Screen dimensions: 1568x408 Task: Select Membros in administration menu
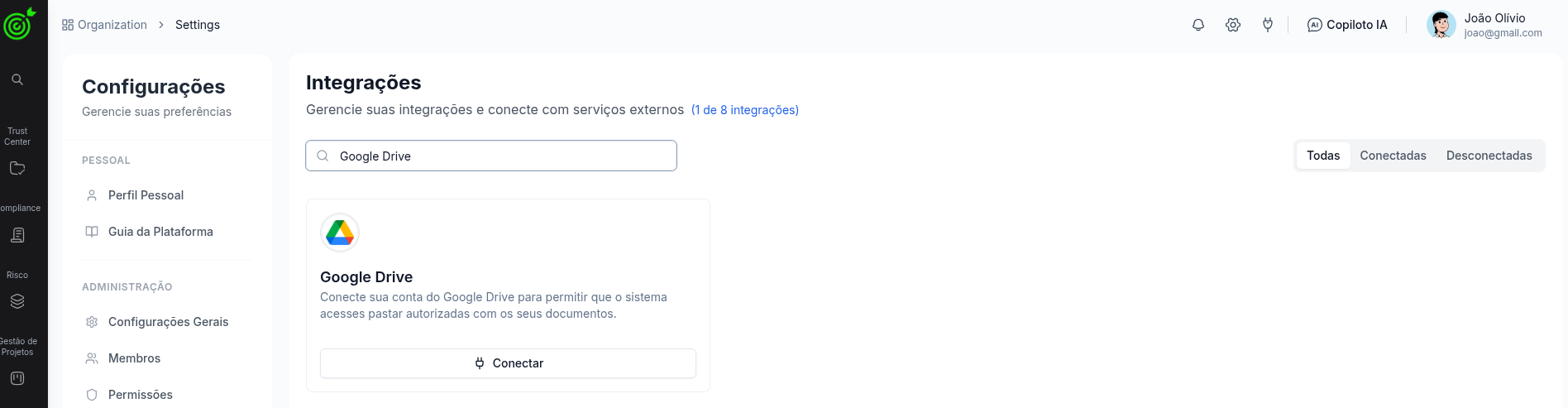pos(134,358)
